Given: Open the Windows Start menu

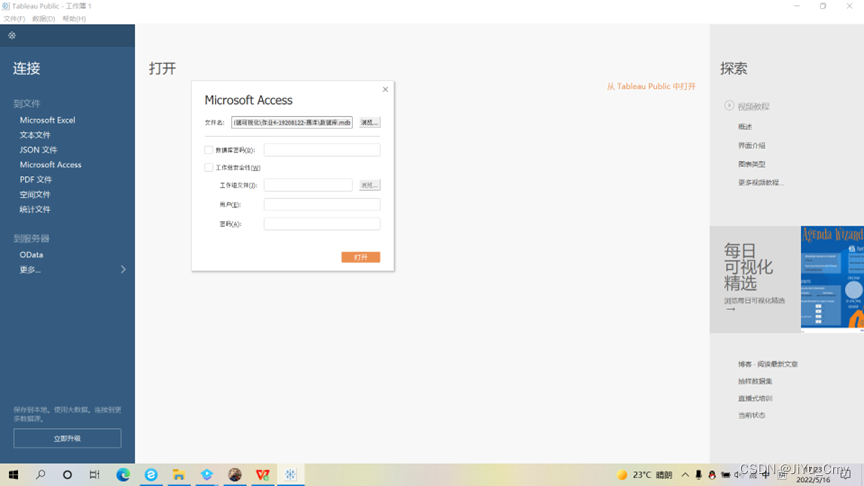Looking at the screenshot, I should pyautogui.click(x=13, y=474).
